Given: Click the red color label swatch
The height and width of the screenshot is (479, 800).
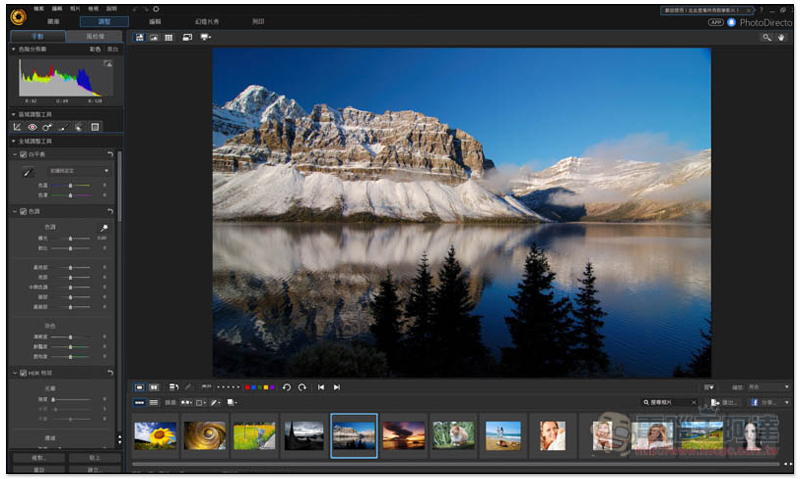Looking at the screenshot, I should click(x=247, y=387).
